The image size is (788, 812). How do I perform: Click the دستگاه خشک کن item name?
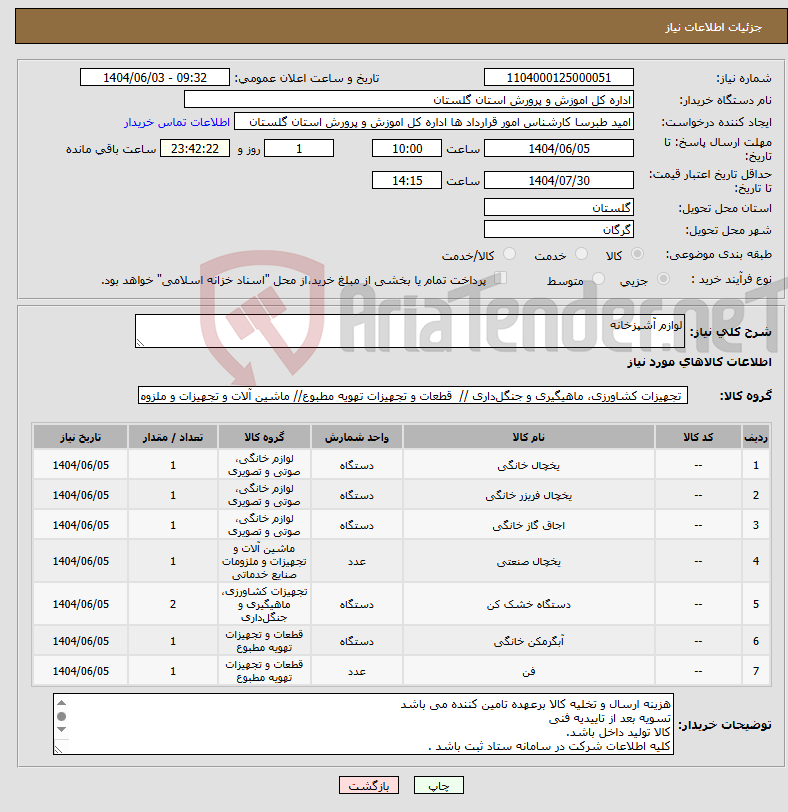(x=529, y=604)
